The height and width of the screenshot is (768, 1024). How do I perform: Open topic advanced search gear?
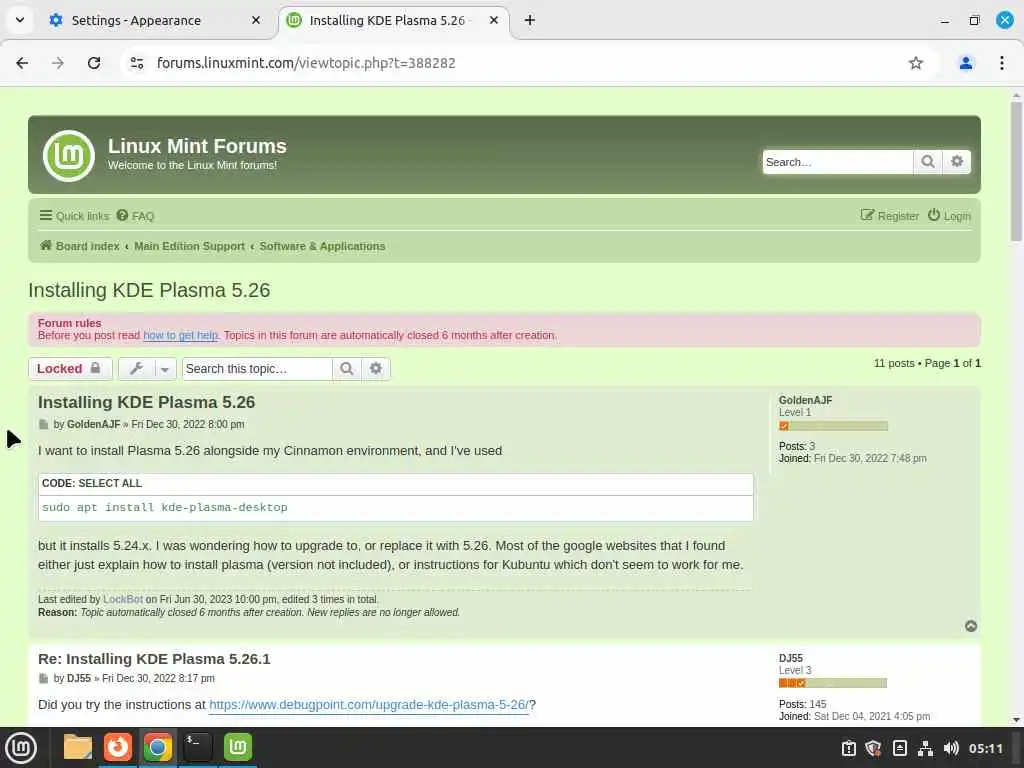(x=376, y=368)
